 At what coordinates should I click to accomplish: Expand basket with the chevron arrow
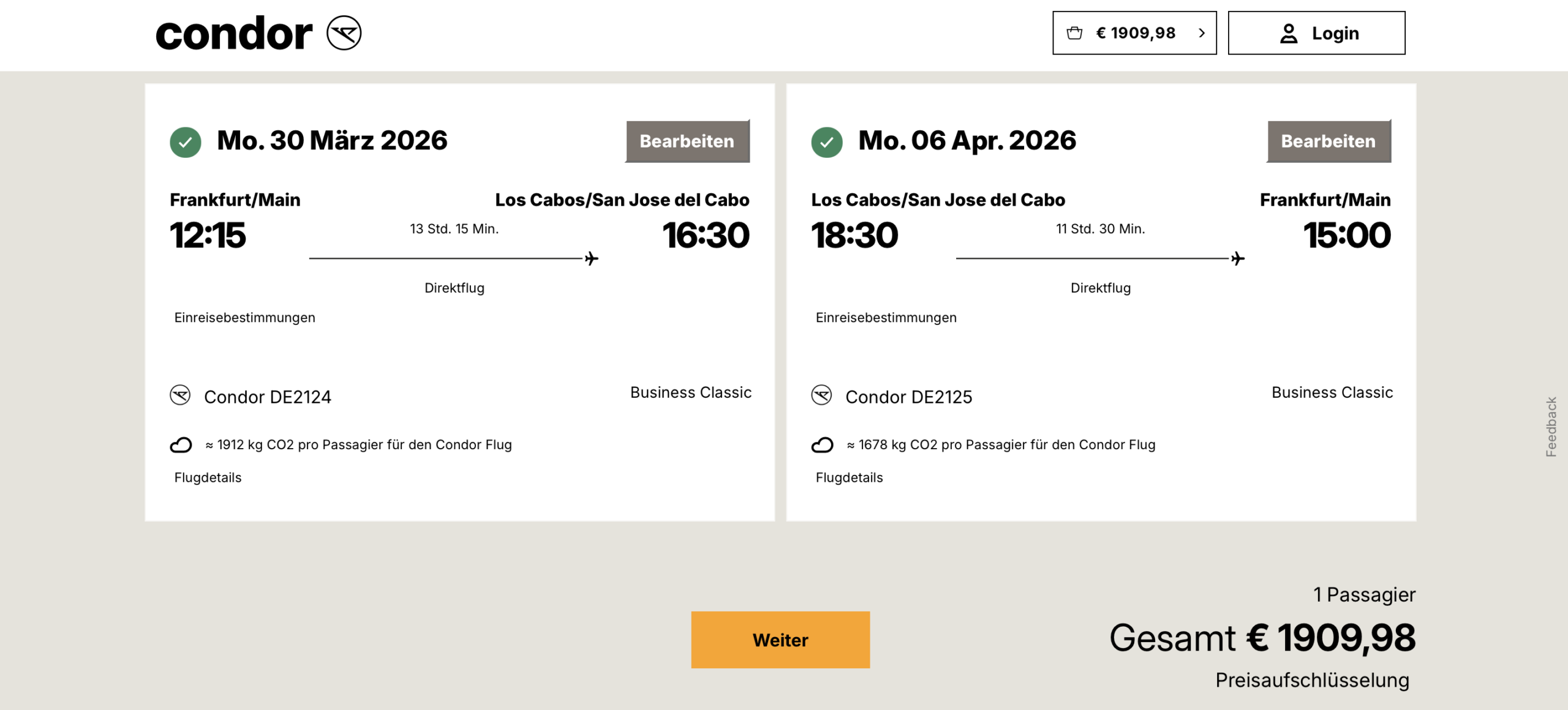click(1202, 33)
